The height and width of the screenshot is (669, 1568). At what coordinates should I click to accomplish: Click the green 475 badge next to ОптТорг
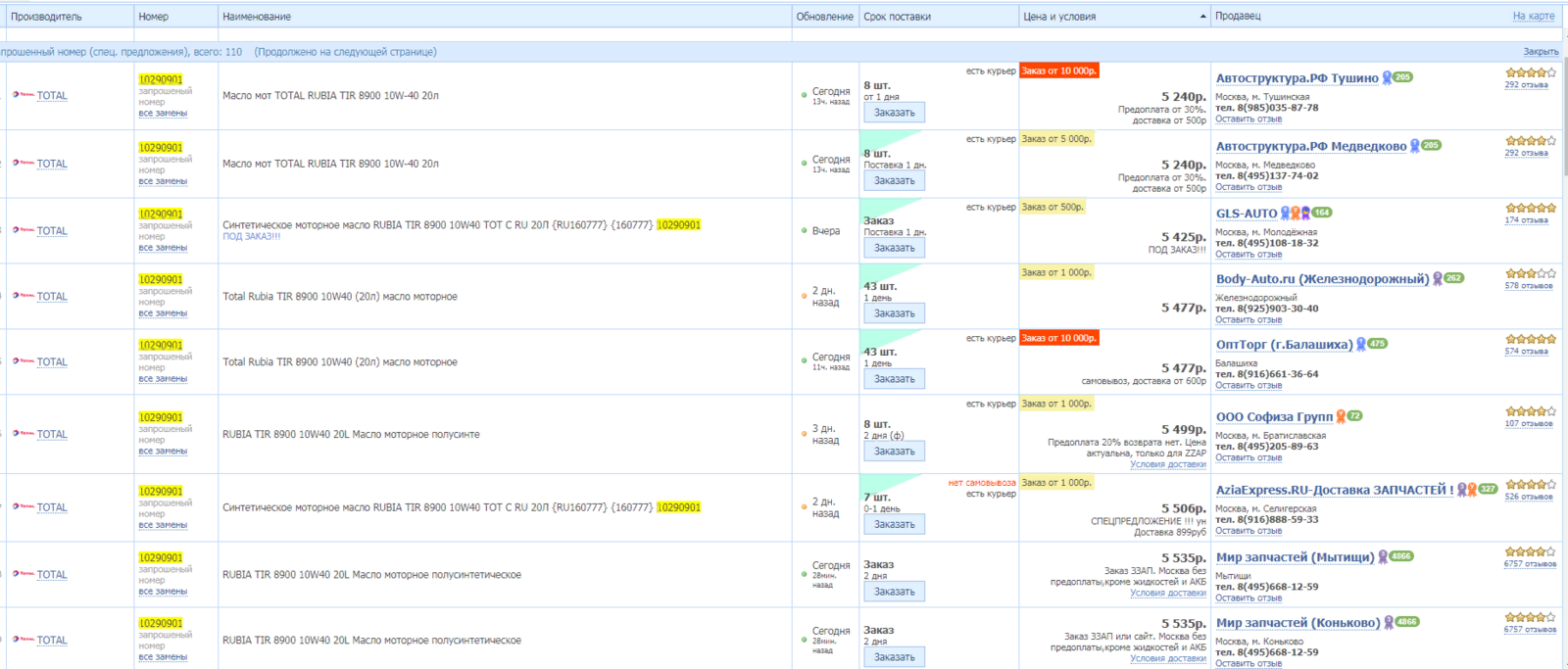point(1378,343)
